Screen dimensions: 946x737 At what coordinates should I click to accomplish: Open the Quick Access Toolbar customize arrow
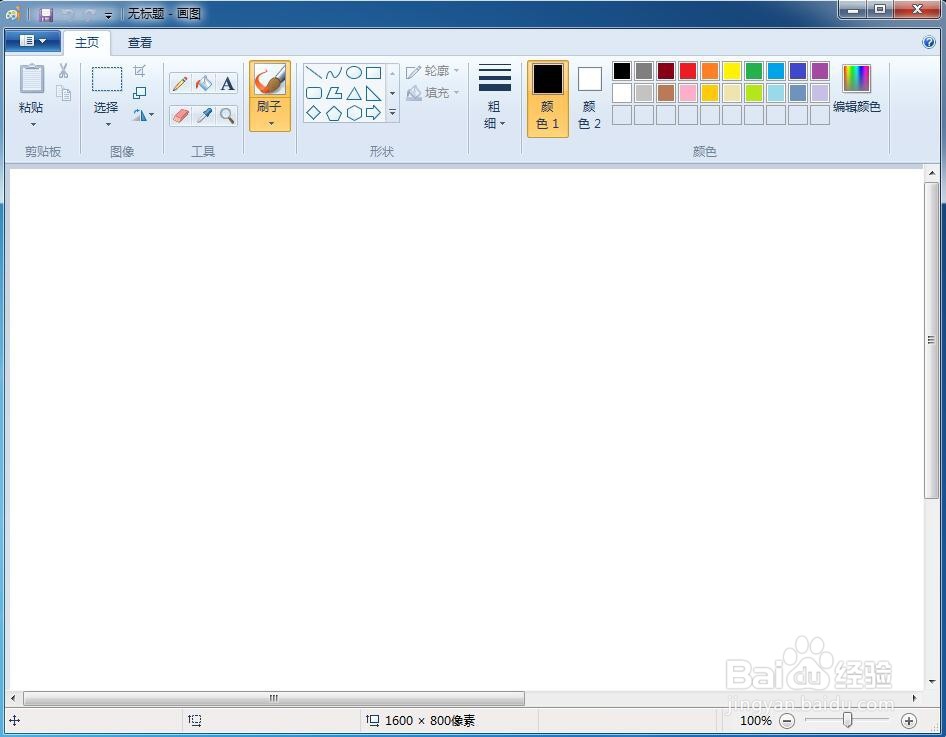point(109,15)
